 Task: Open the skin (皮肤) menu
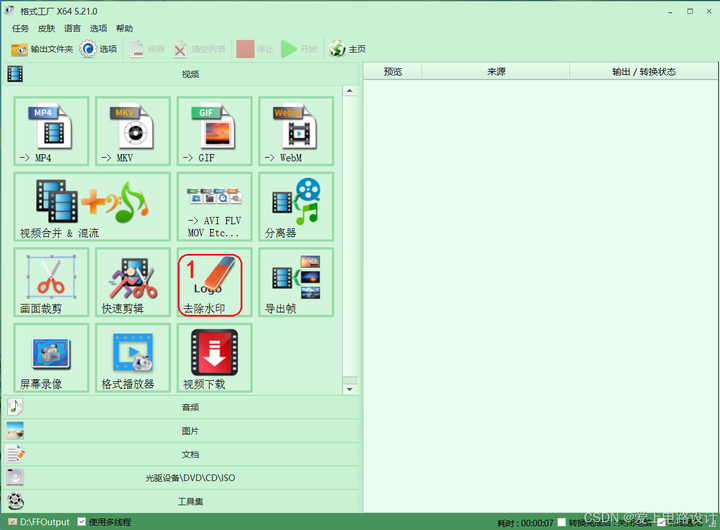(46, 28)
